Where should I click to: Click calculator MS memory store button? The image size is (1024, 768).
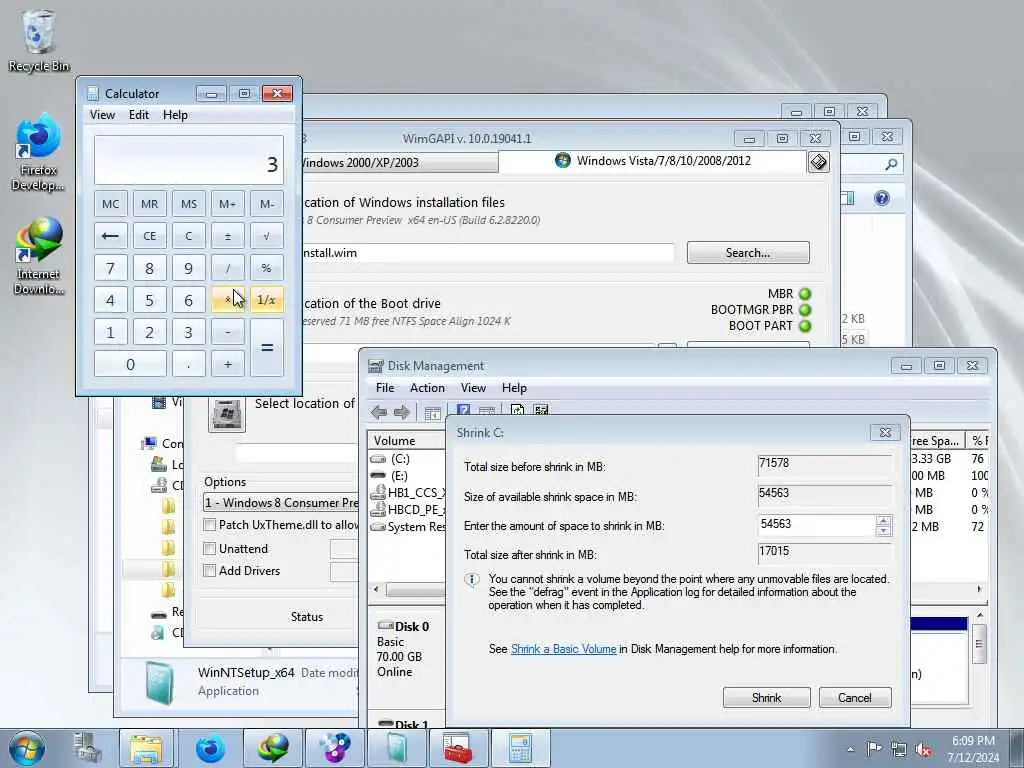[x=189, y=204]
